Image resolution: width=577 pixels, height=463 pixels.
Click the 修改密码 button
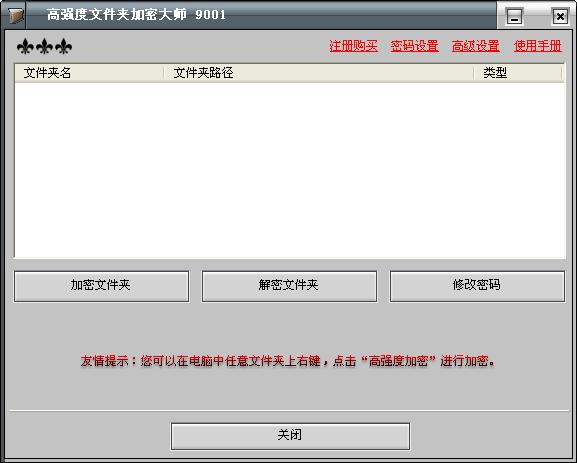pyautogui.click(x=477, y=286)
